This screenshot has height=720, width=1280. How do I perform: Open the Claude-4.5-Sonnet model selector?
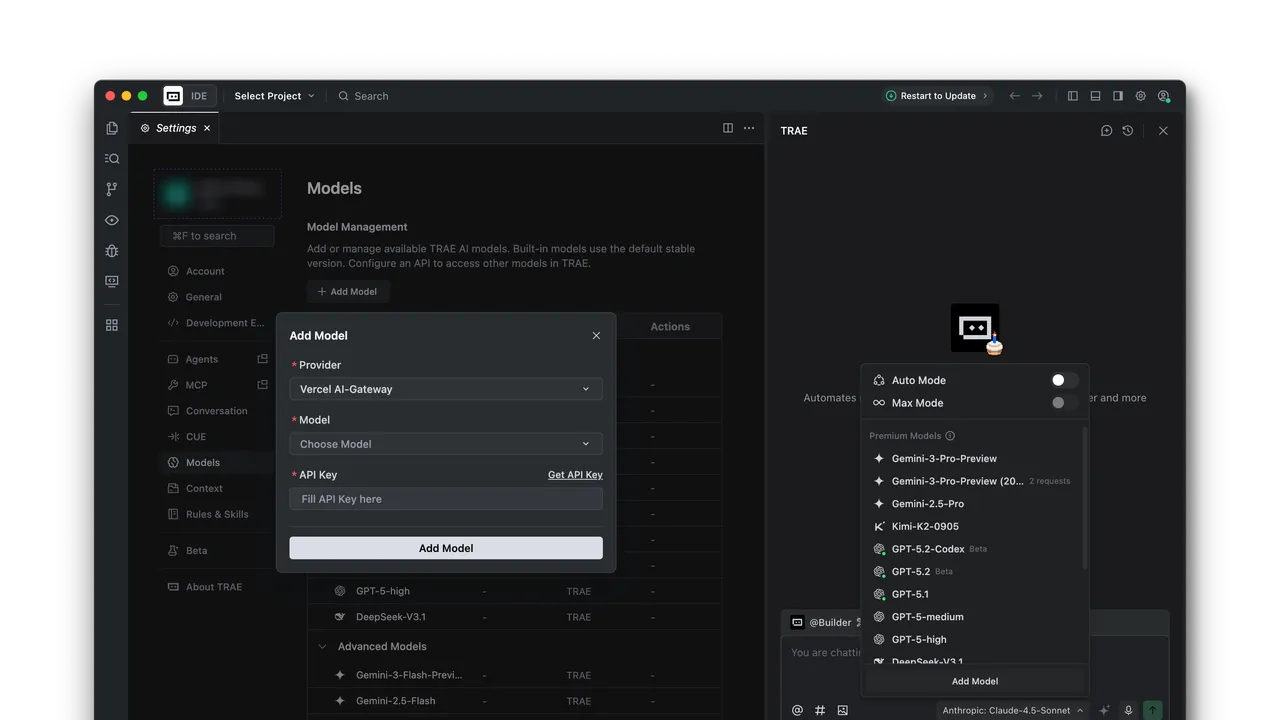pos(1013,710)
